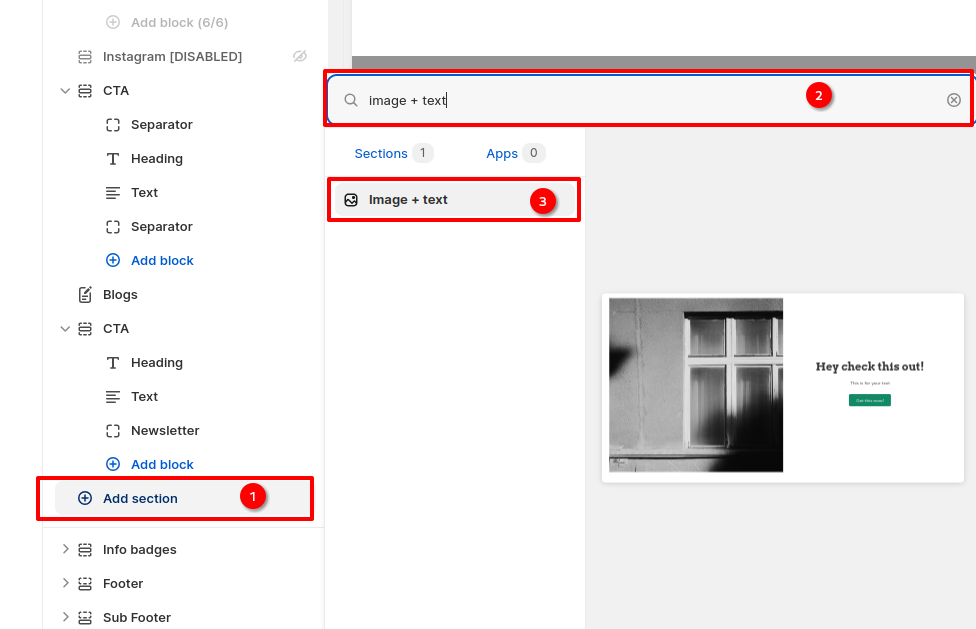Click the Blogs section icon
Image resolution: width=976 pixels, height=629 pixels.
pos(85,295)
